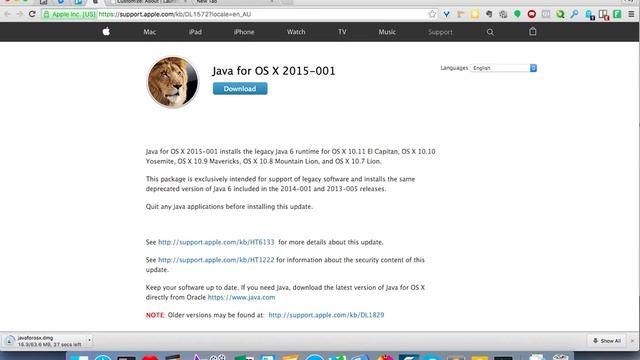Viewport: 640px width, 360px height.
Task: Click the blue ghost extension icon
Action: 589,15
